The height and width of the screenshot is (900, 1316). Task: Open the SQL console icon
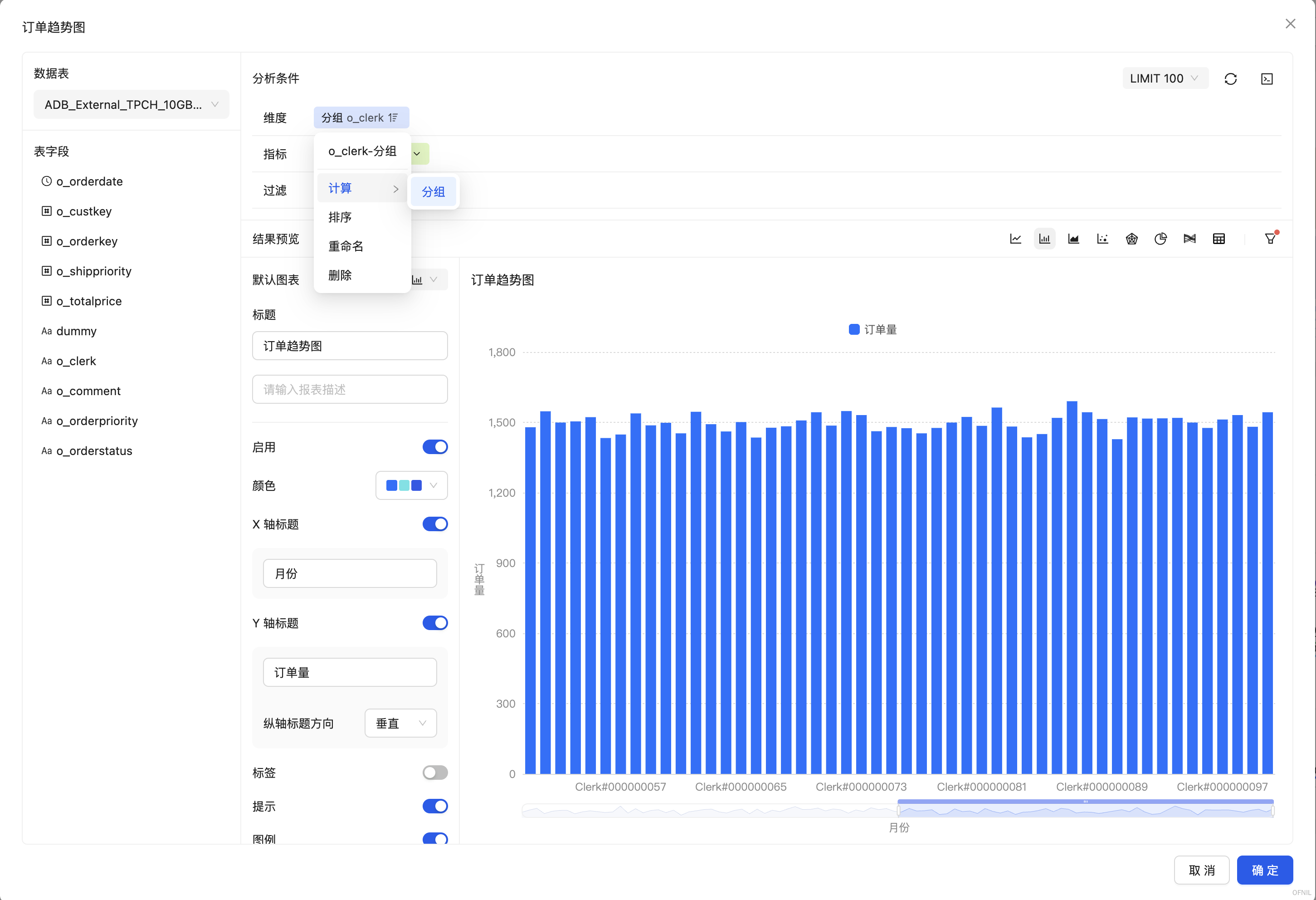(x=1267, y=79)
